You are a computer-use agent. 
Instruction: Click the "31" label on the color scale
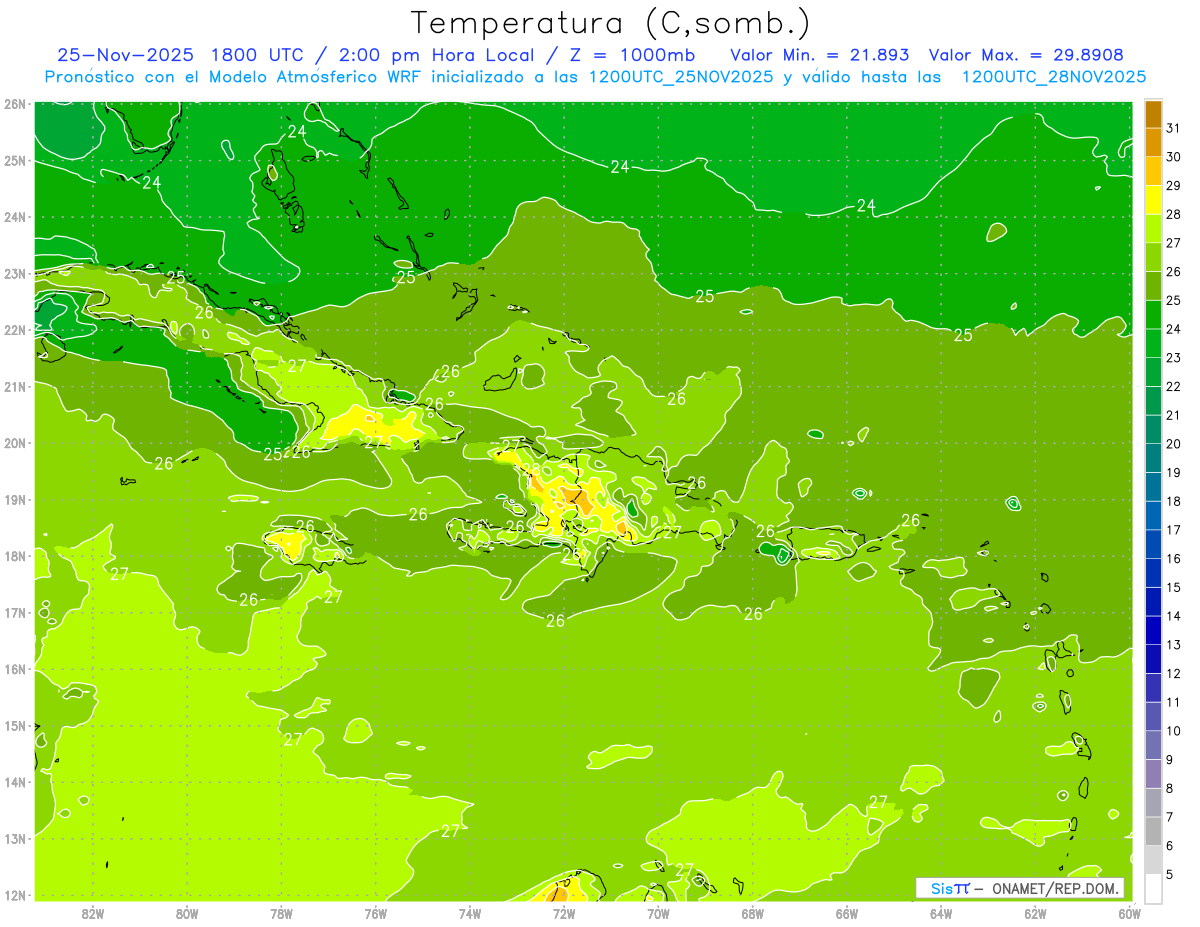click(1173, 129)
